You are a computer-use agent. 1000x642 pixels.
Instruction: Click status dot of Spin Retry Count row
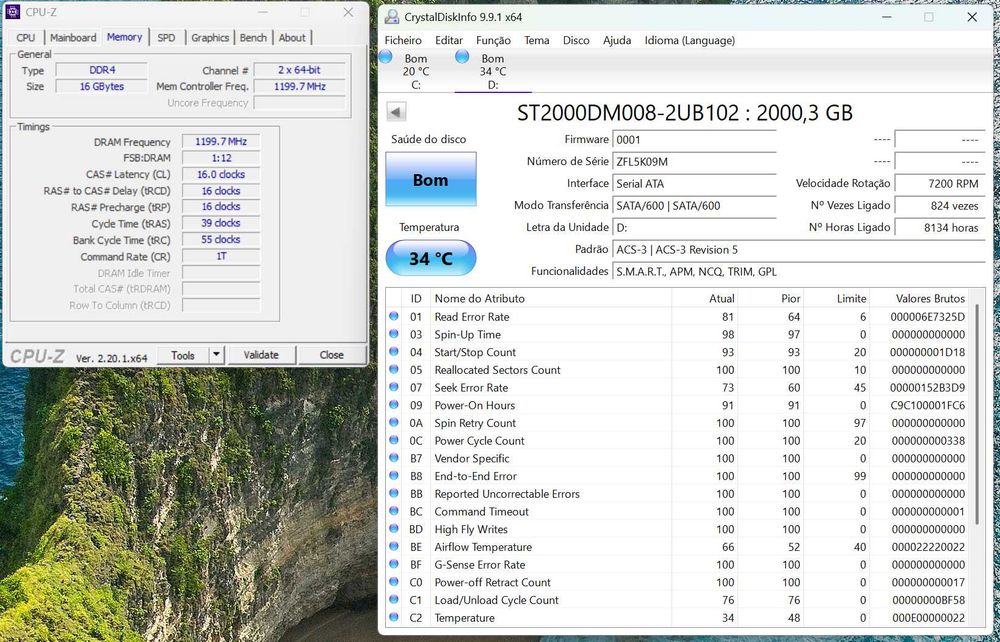pyautogui.click(x=393, y=423)
